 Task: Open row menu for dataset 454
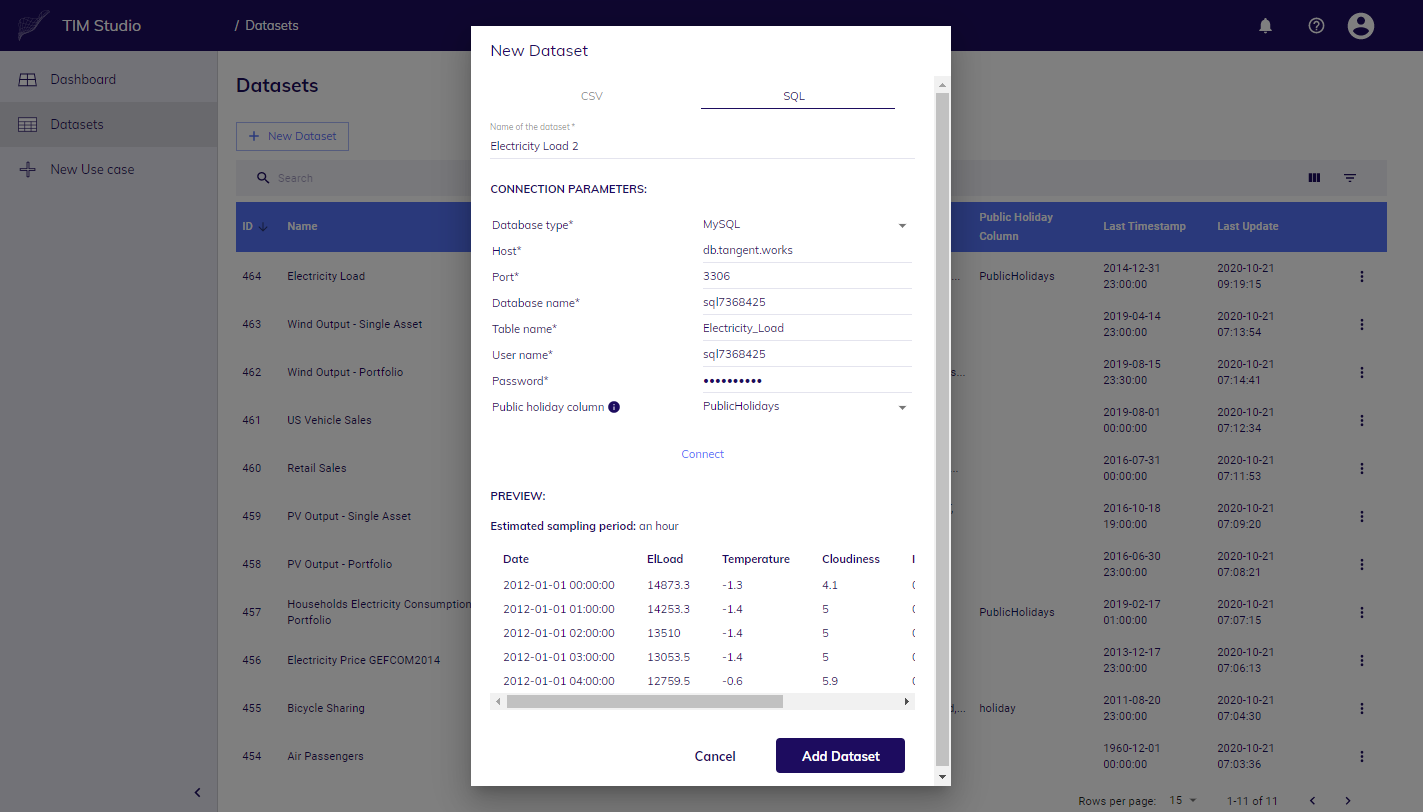click(x=1361, y=757)
